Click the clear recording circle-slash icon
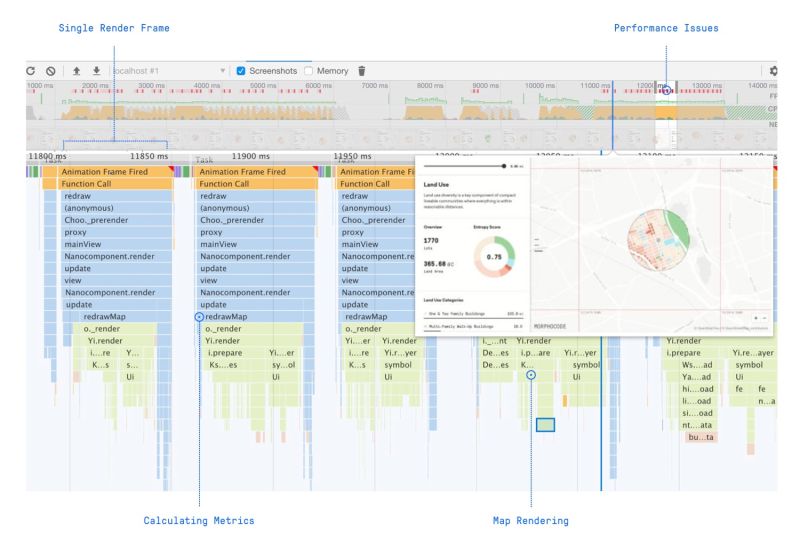800x547 pixels. (51, 71)
